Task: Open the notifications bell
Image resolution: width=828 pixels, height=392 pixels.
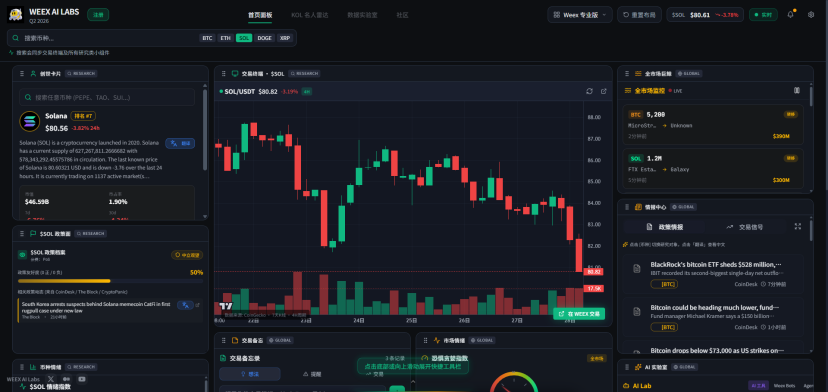Action: tap(791, 15)
